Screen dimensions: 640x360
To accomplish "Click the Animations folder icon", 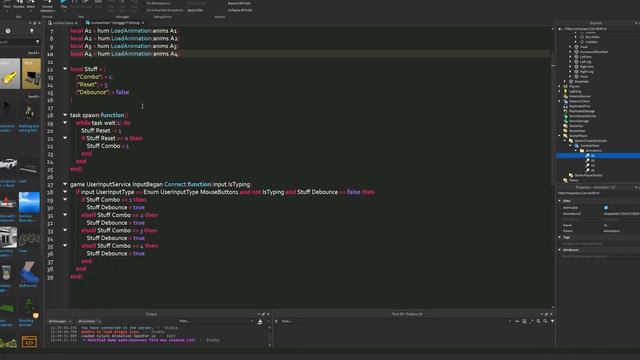I will 582,151.
